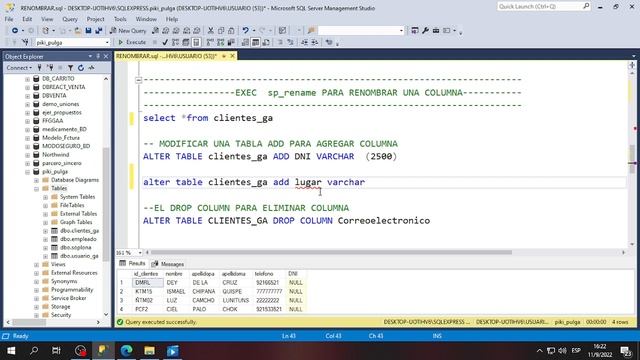Toggle Include Actual Execution Plan icon
640x360 pixels.
[210, 42]
